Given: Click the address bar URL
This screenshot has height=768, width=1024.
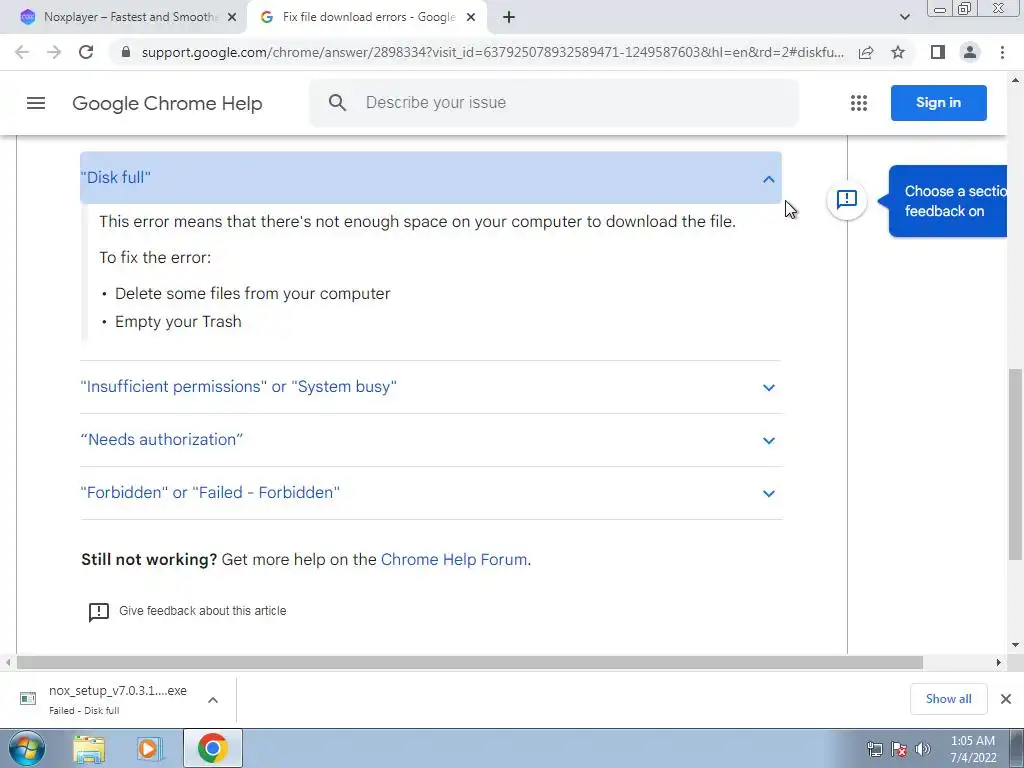Looking at the screenshot, I should point(492,52).
